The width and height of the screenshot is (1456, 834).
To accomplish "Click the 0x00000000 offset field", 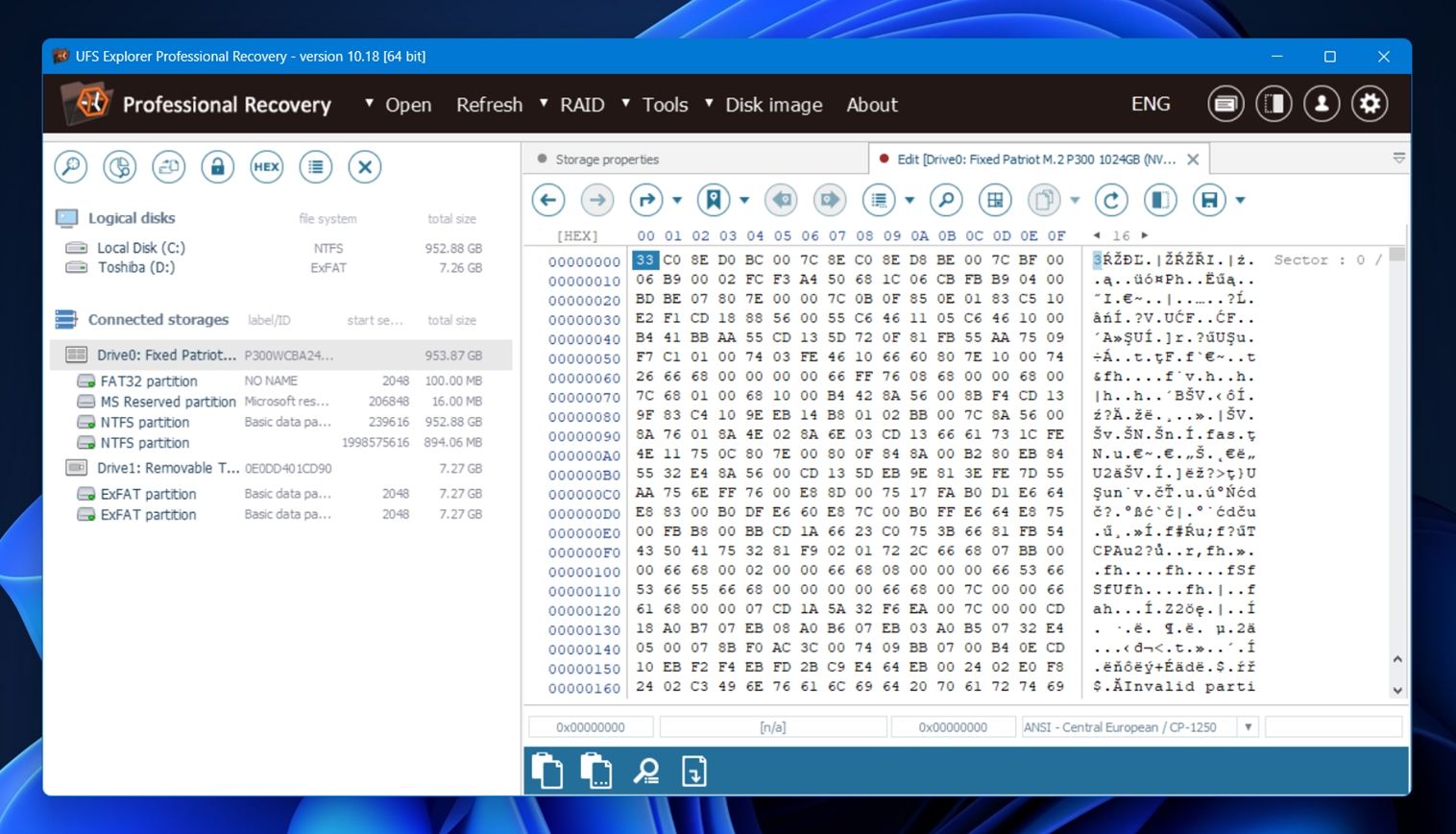I will click(x=591, y=726).
